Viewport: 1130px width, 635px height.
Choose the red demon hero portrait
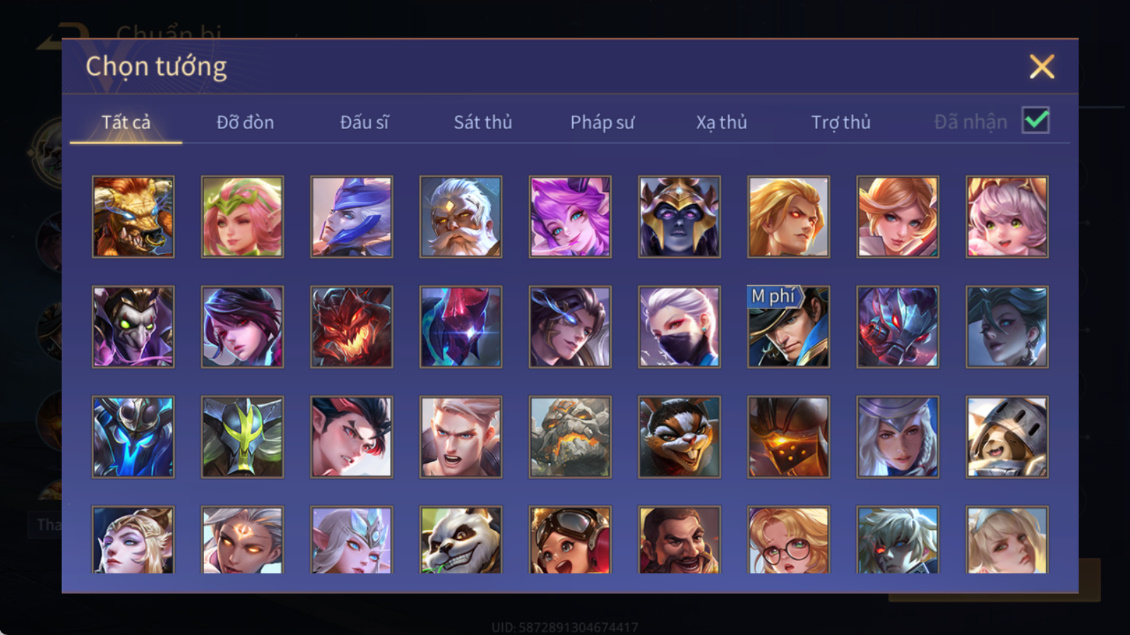click(x=352, y=327)
